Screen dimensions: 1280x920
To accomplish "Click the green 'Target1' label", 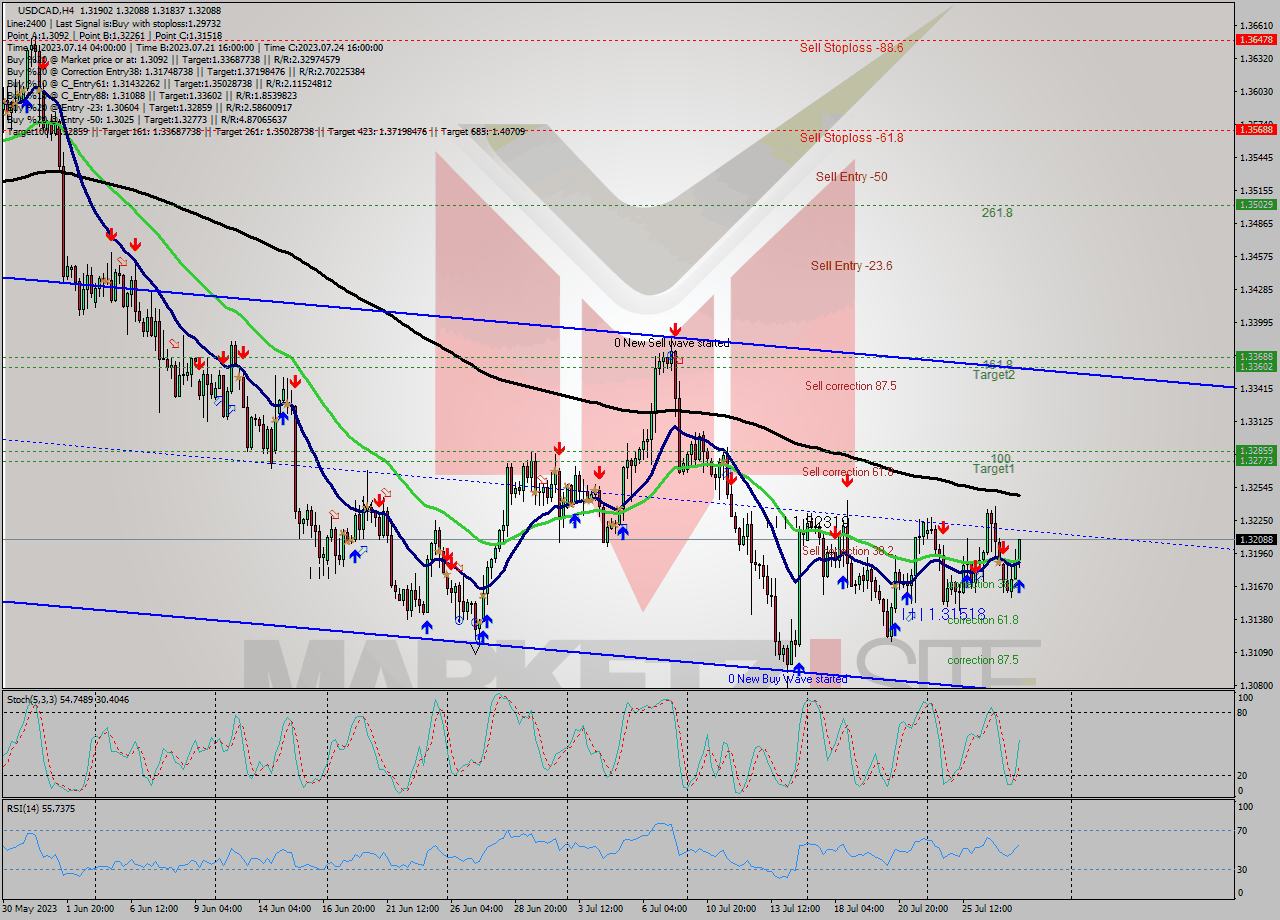I will coord(994,468).
